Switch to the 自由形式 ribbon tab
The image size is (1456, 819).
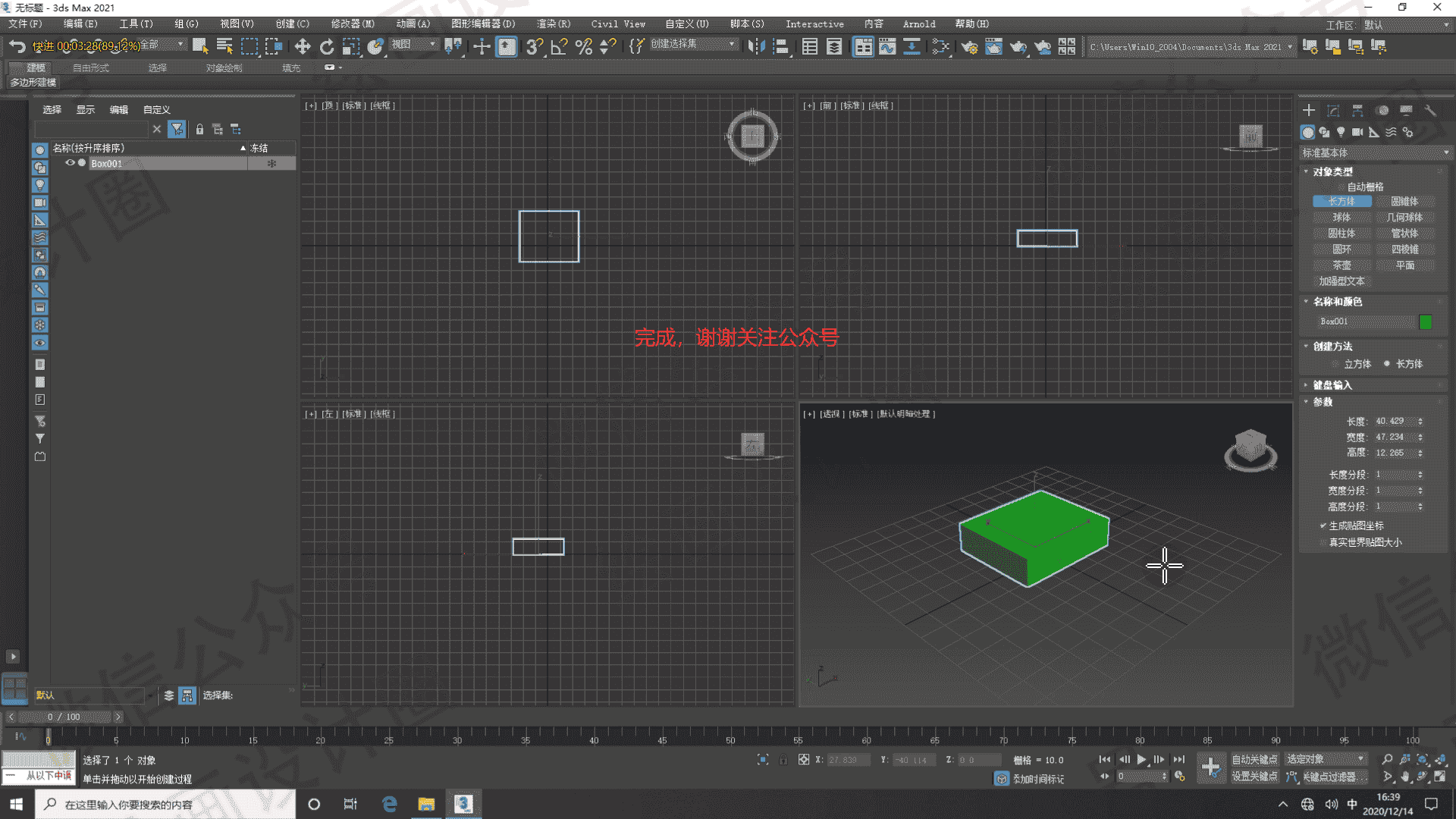[x=91, y=67]
